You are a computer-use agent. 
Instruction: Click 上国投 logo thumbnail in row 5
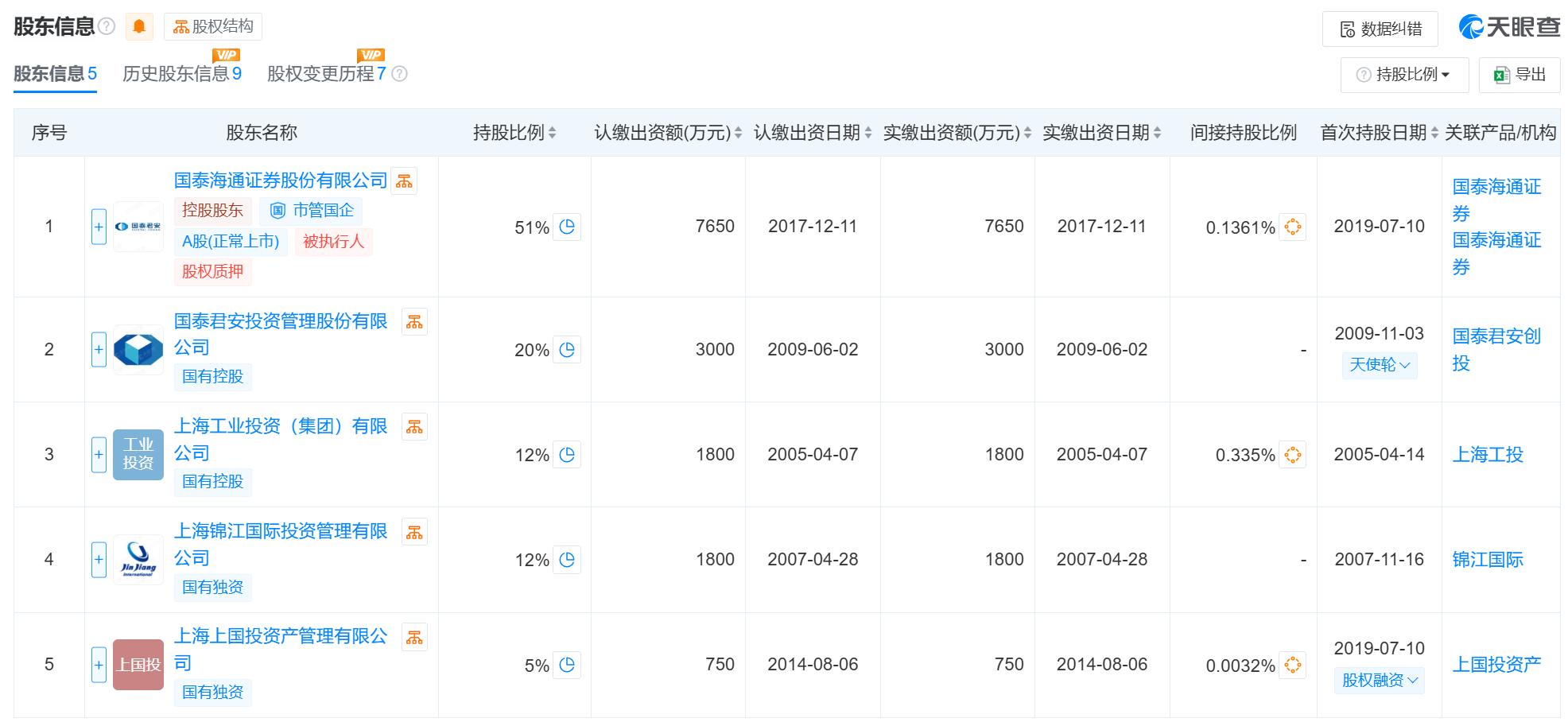coord(138,665)
